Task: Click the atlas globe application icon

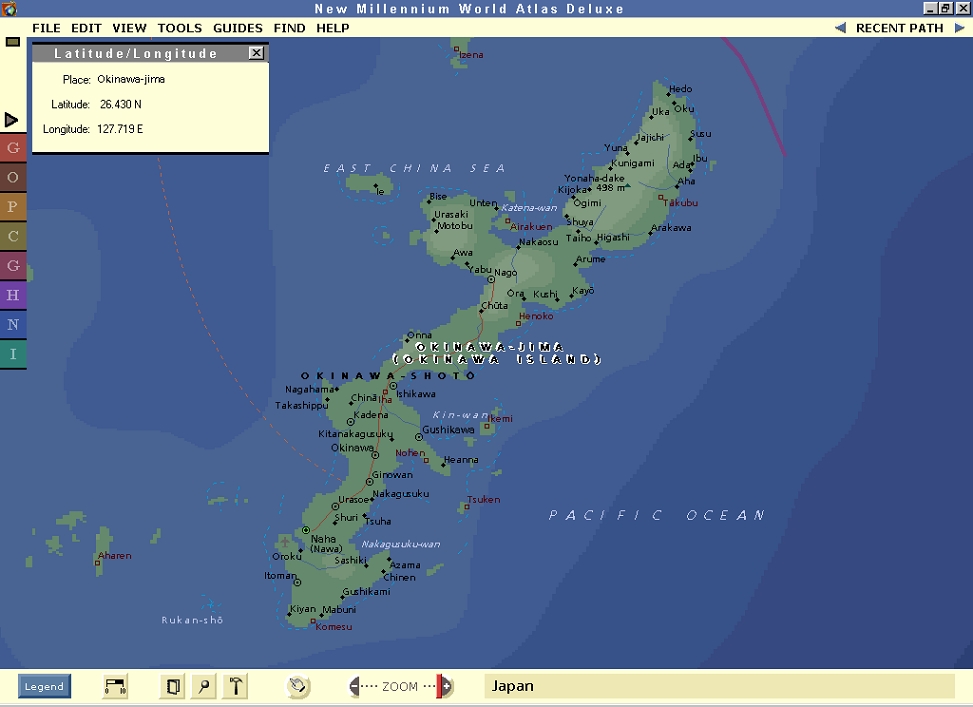Action: click(x=9, y=9)
